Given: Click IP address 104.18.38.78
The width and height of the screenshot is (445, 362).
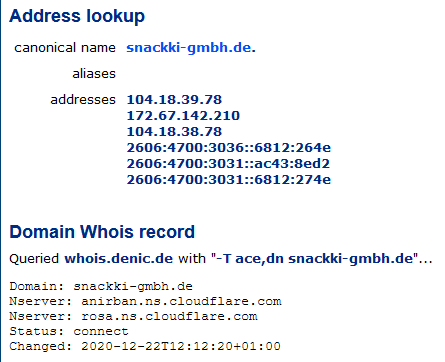Looking at the screenshot, I should click(x=174, y=132).
